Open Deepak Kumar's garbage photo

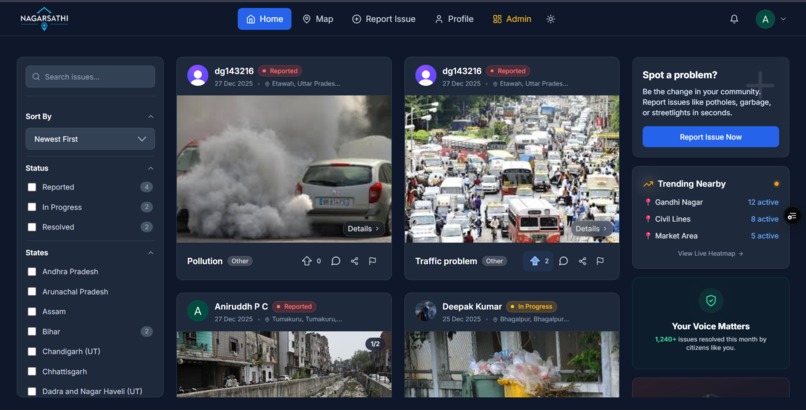click(x=511, y=364)
